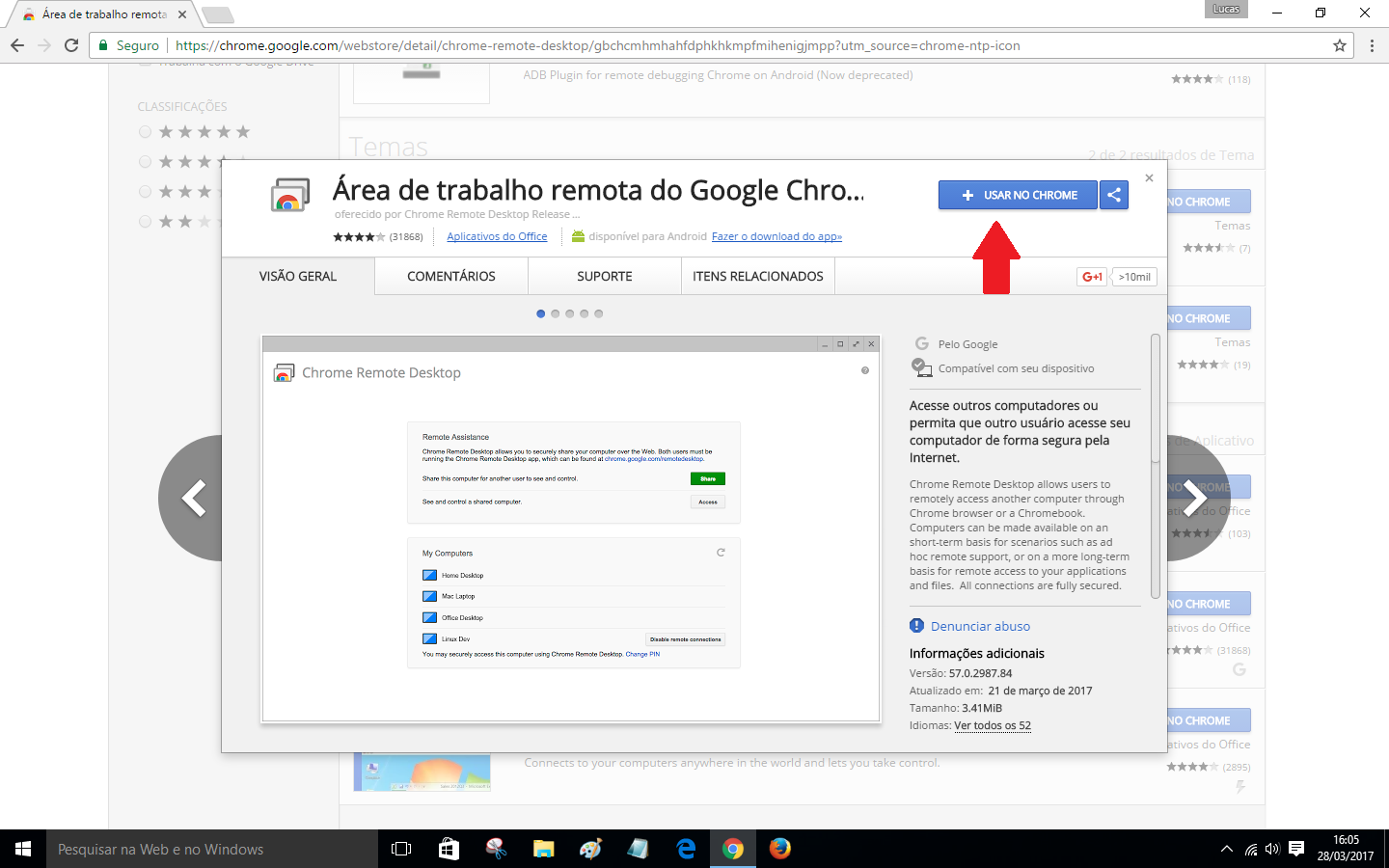Screen dimensions: 1389x868
Task: Open a new browser tab
Action: pyautogui.click(x=218, y=14)
